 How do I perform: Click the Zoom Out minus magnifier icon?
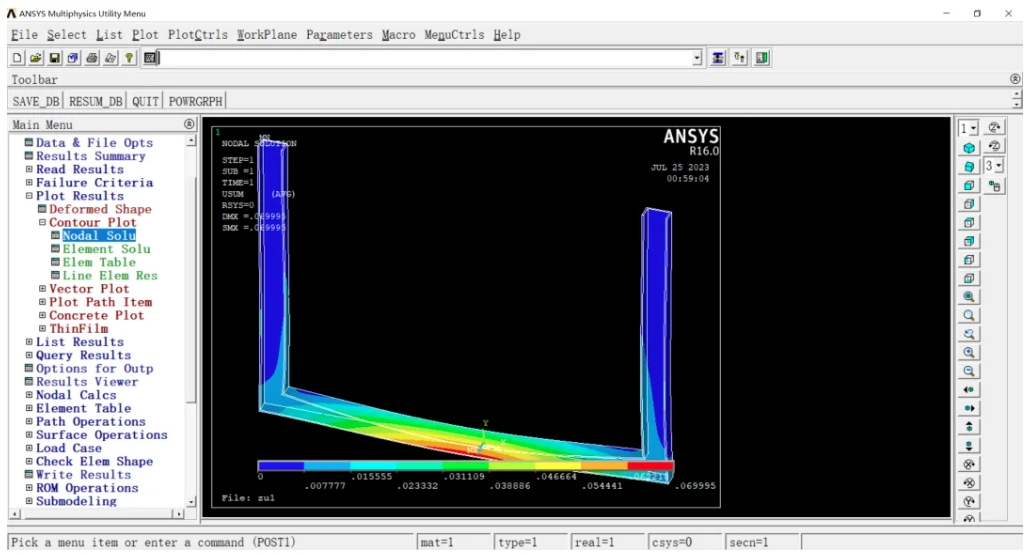[x=969, y=371]
